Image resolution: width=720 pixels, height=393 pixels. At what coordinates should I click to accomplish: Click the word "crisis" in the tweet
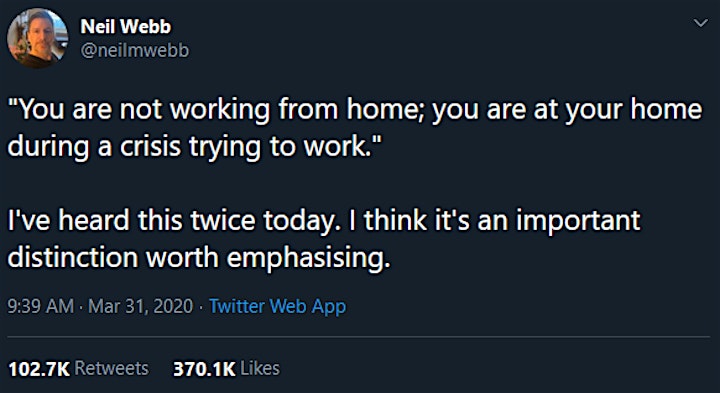(x=152, y=147)
